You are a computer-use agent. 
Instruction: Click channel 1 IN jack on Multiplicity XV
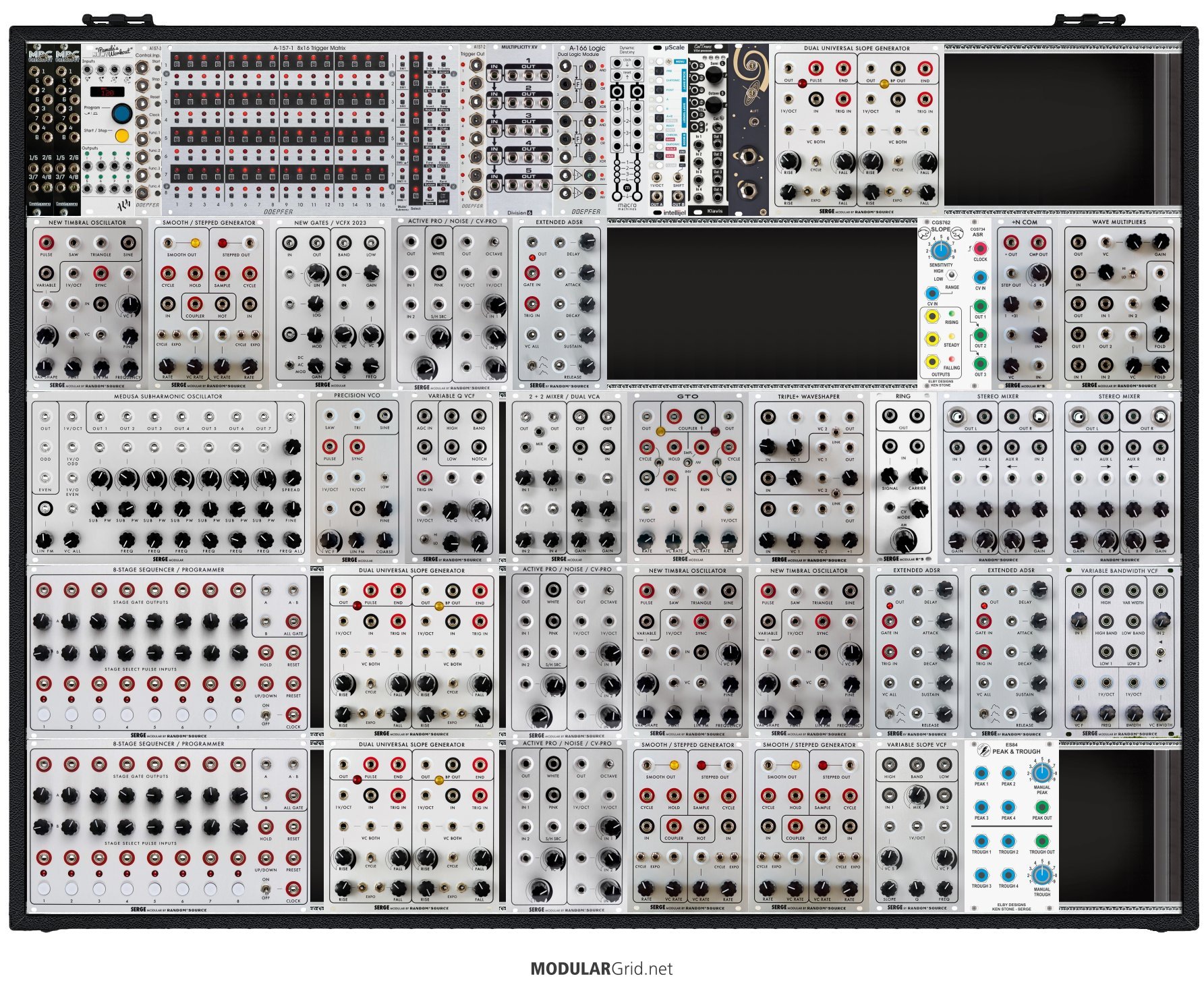495,74
